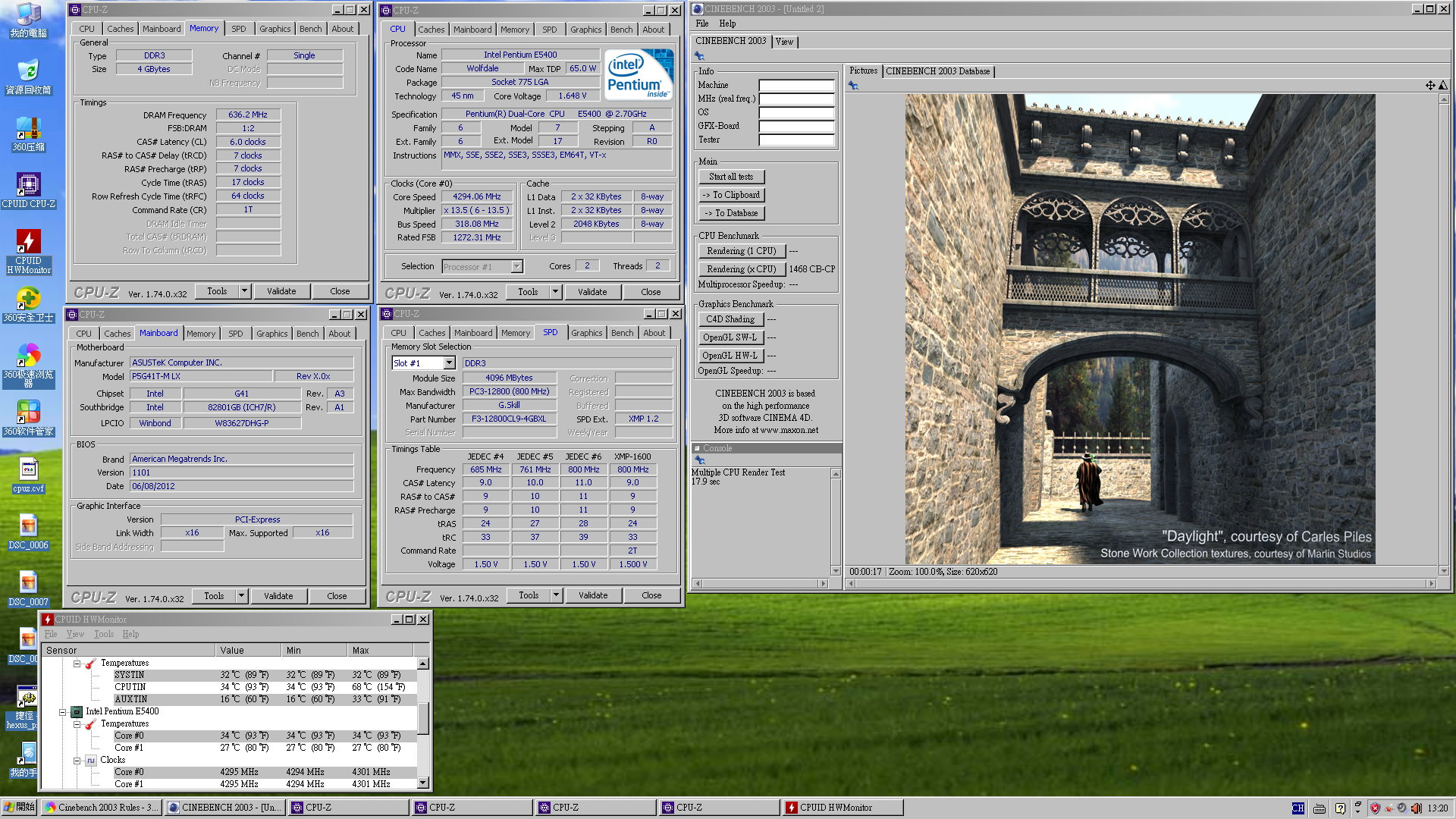Click the Tester input field in Cinebench Info
The width and height of the screenshot is (1456, 819).
(x=796, y=140)
